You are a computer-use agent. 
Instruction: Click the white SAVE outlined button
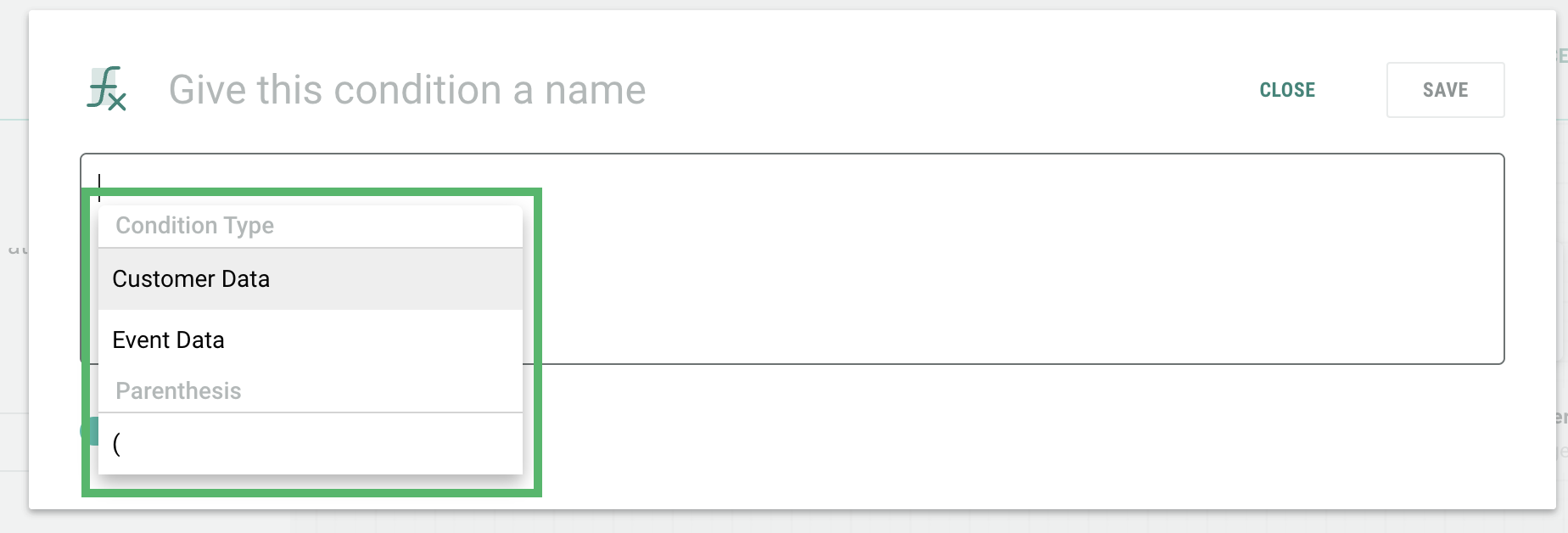(x=1445, y=90)
